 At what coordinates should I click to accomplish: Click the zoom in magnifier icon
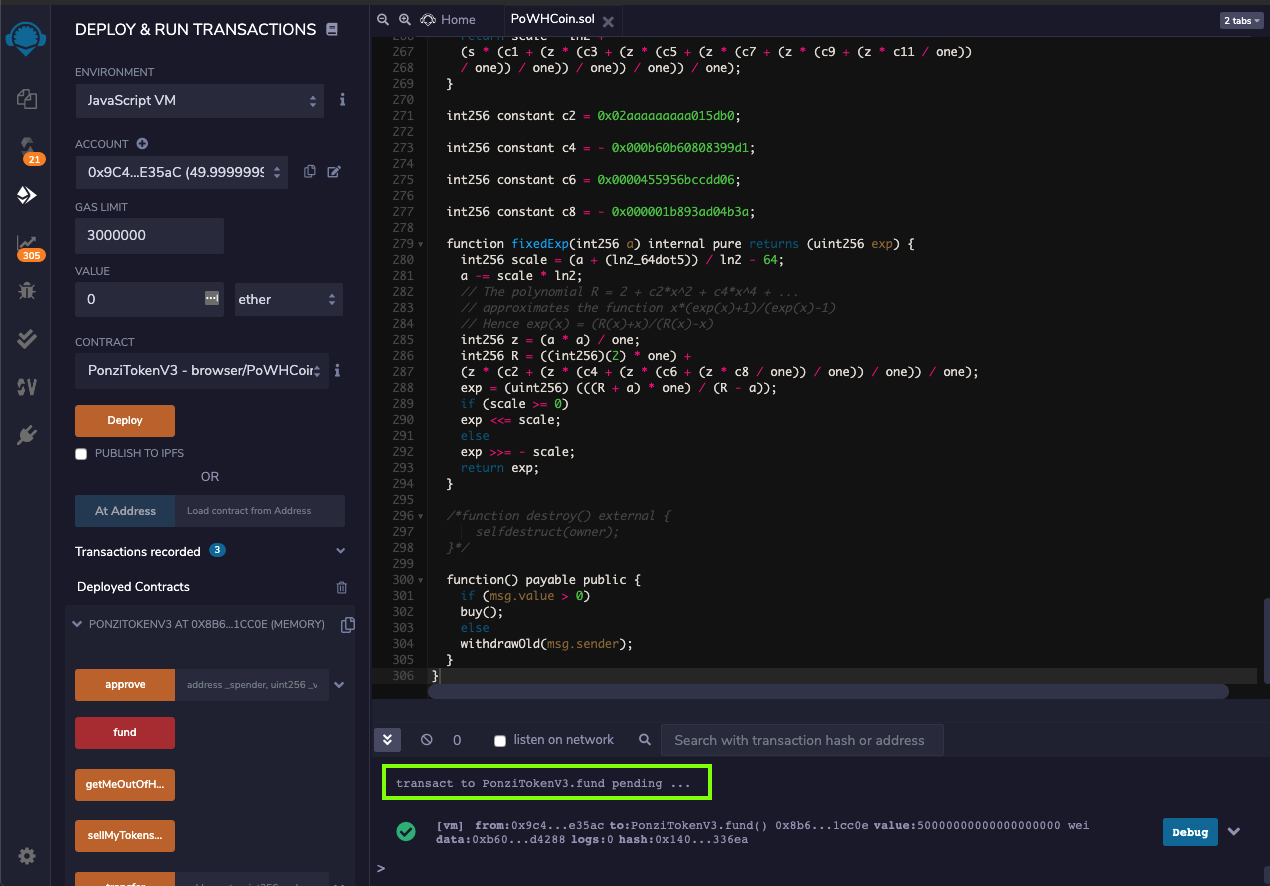pyautogui.click(x=404, y=19)
